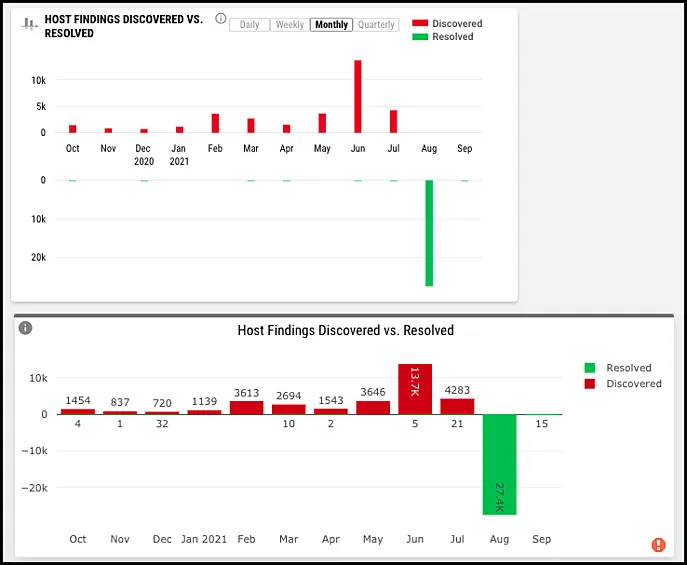The image size is (687, 565).
Task: Toggle the Resolved series in the top legend
Action: point(443,37)
